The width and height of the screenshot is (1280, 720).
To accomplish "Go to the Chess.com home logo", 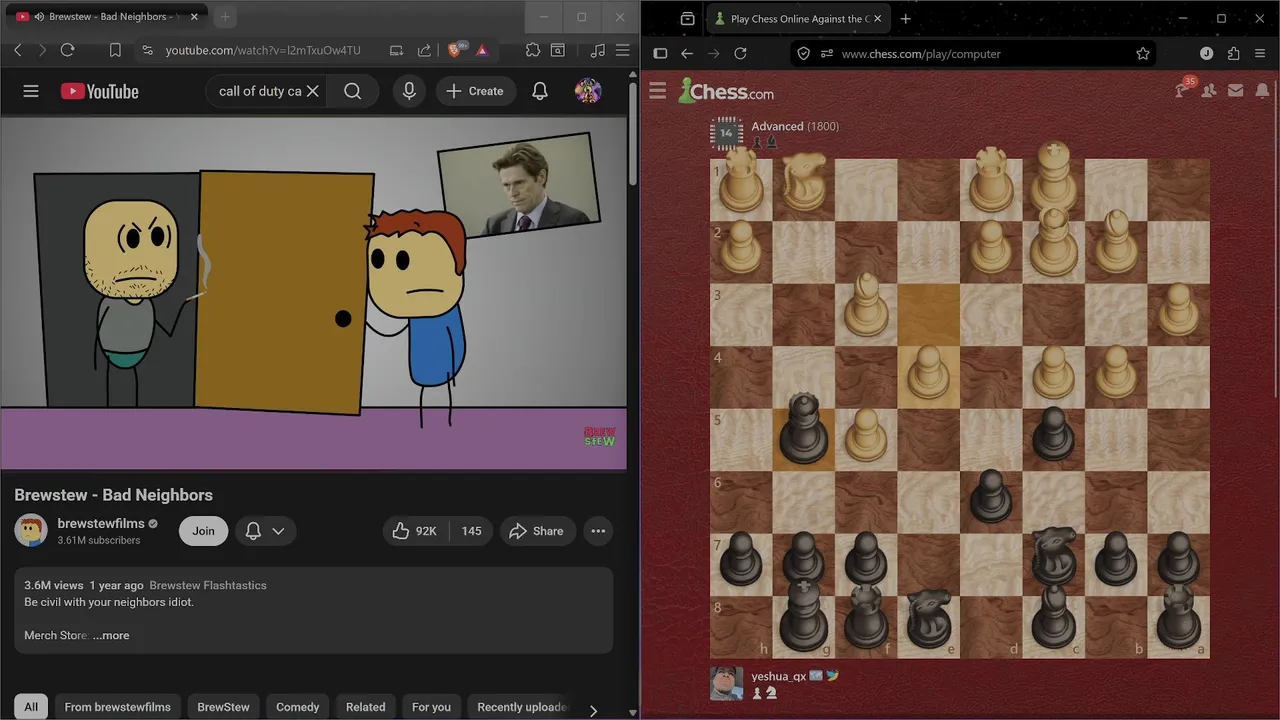I will point(726,92).
